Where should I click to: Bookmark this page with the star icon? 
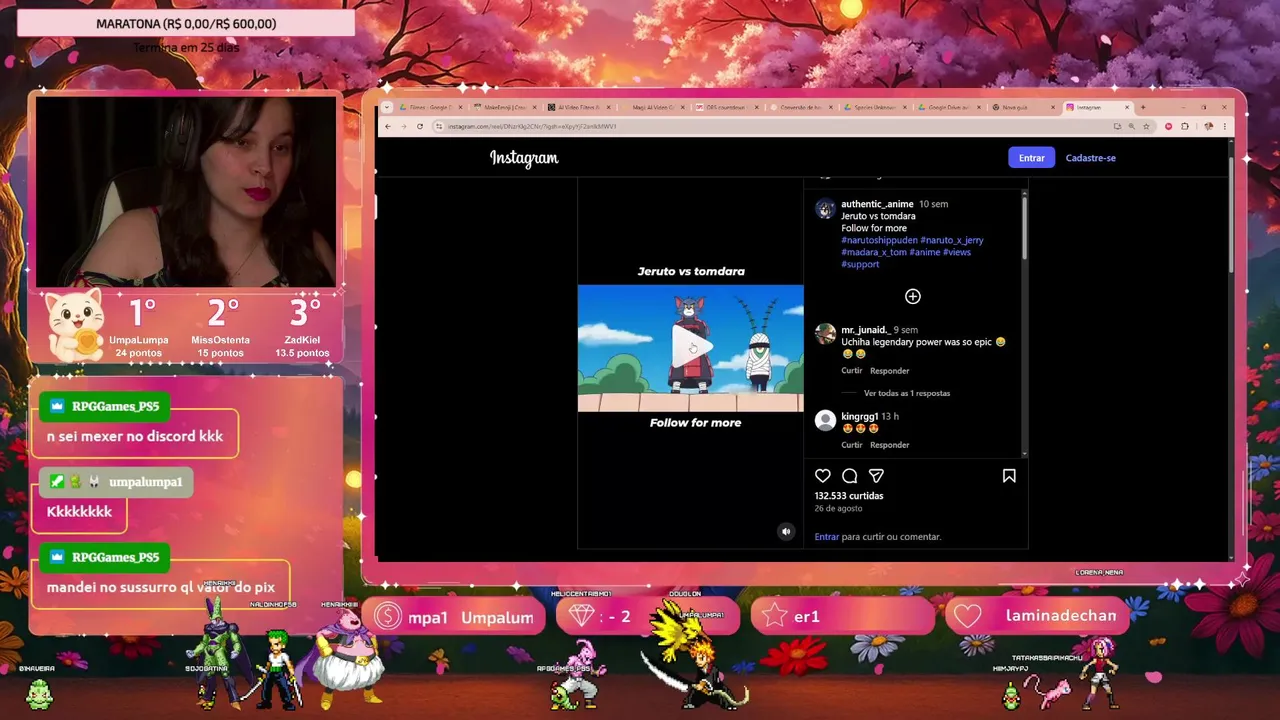click(x=1146, y=126)
